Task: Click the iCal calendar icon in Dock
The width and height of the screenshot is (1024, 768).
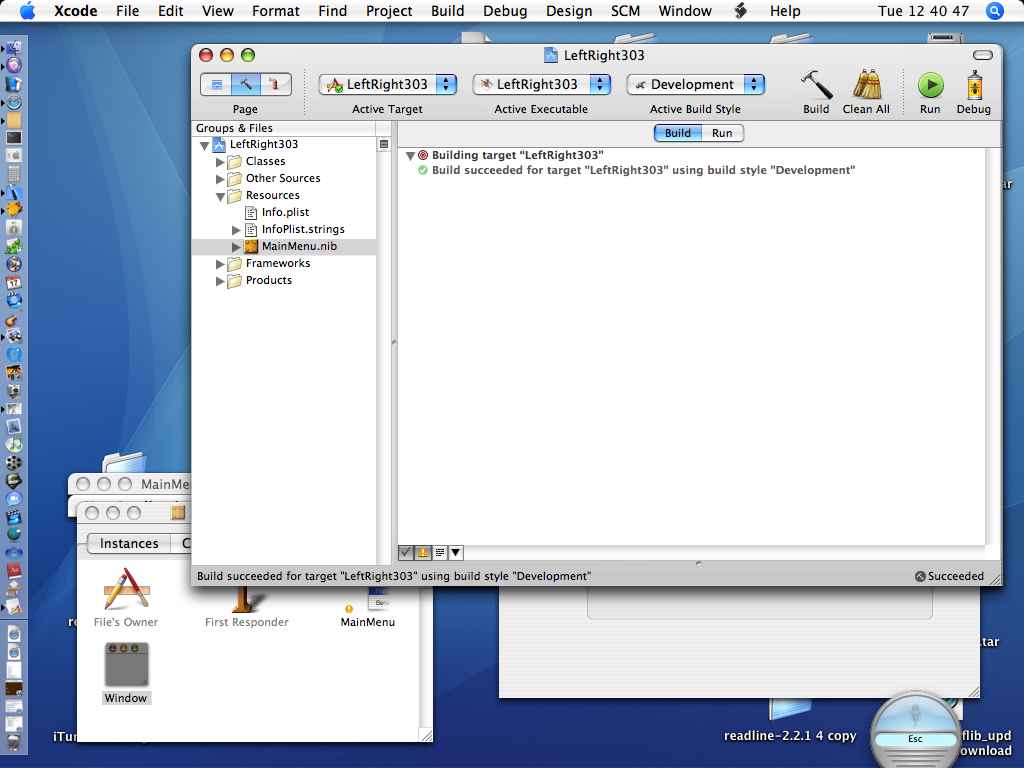Action: pos(14,282)
